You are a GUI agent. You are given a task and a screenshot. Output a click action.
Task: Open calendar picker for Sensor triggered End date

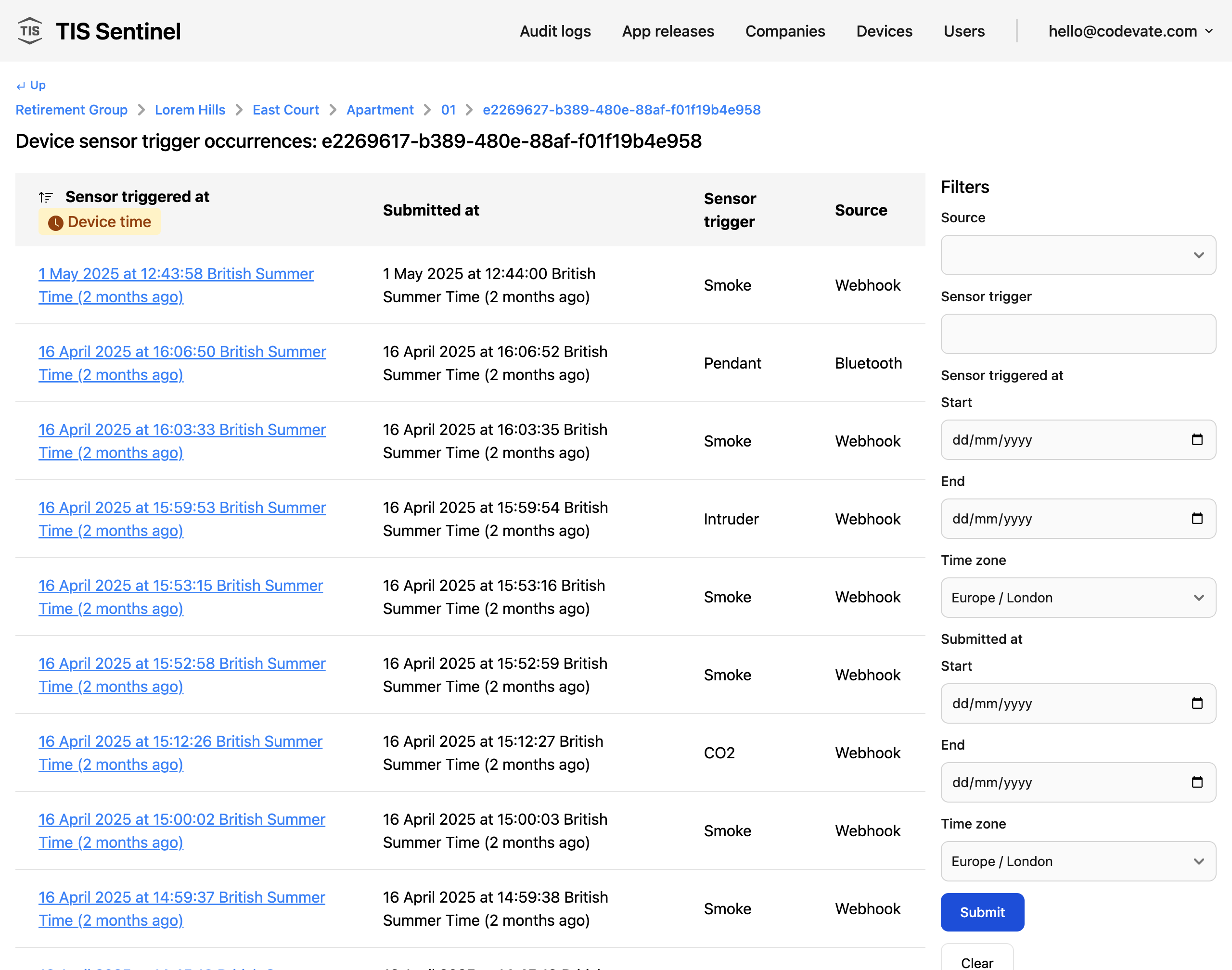coord(1197,519)
